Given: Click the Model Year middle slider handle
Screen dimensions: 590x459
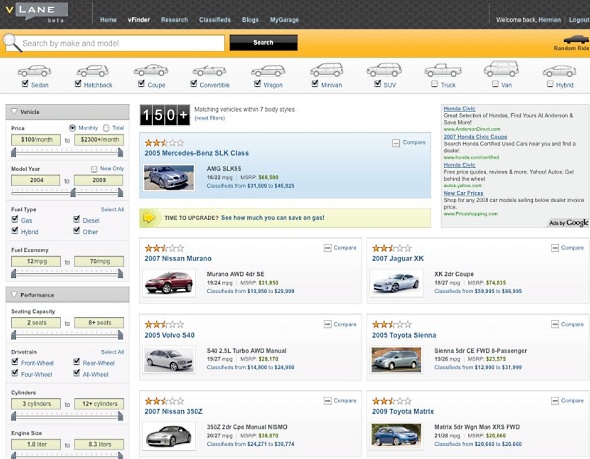Looking at the screenshot, I should click(x=73, y=193).
